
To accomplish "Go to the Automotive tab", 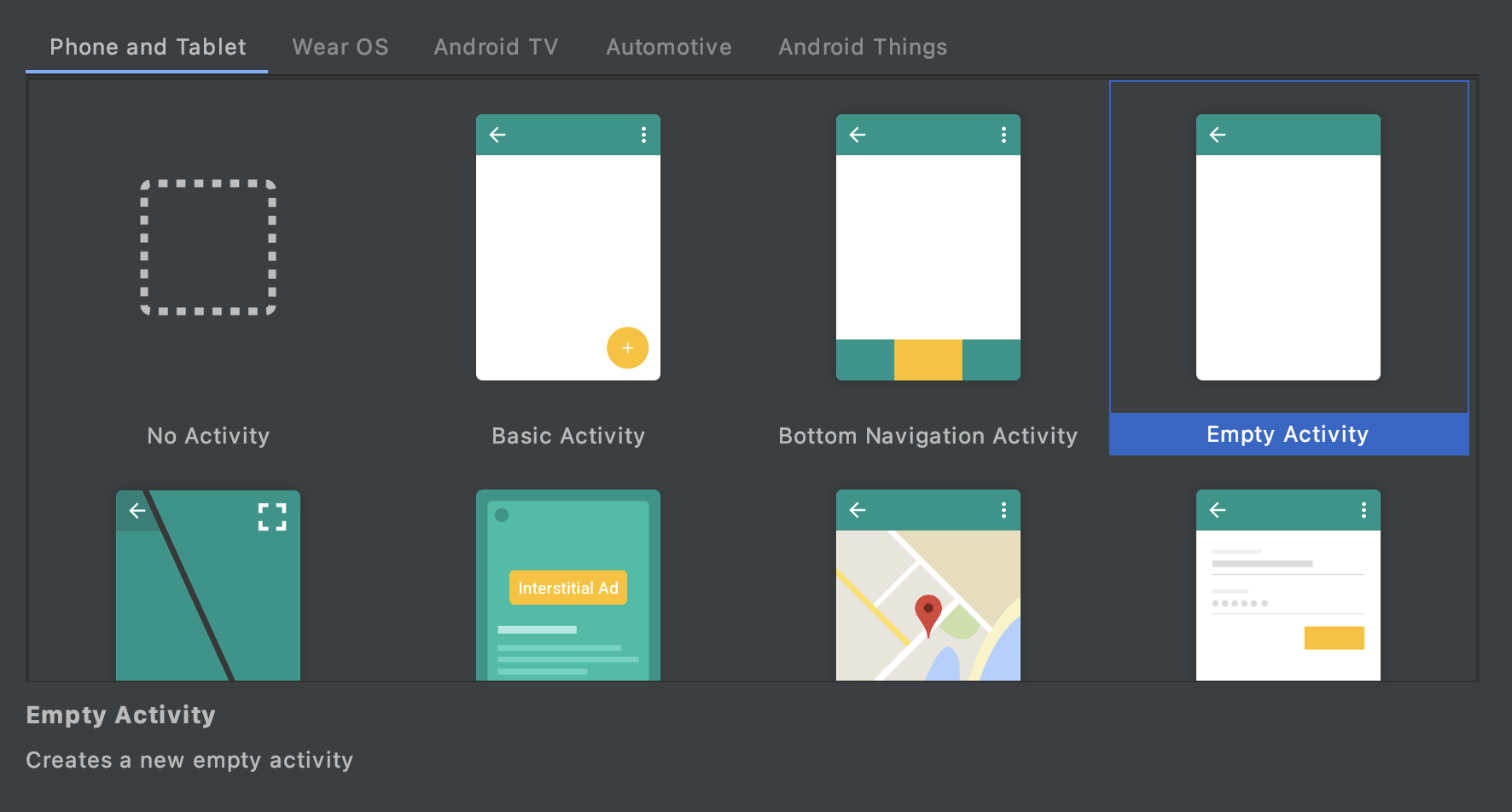I will (669, 47).
